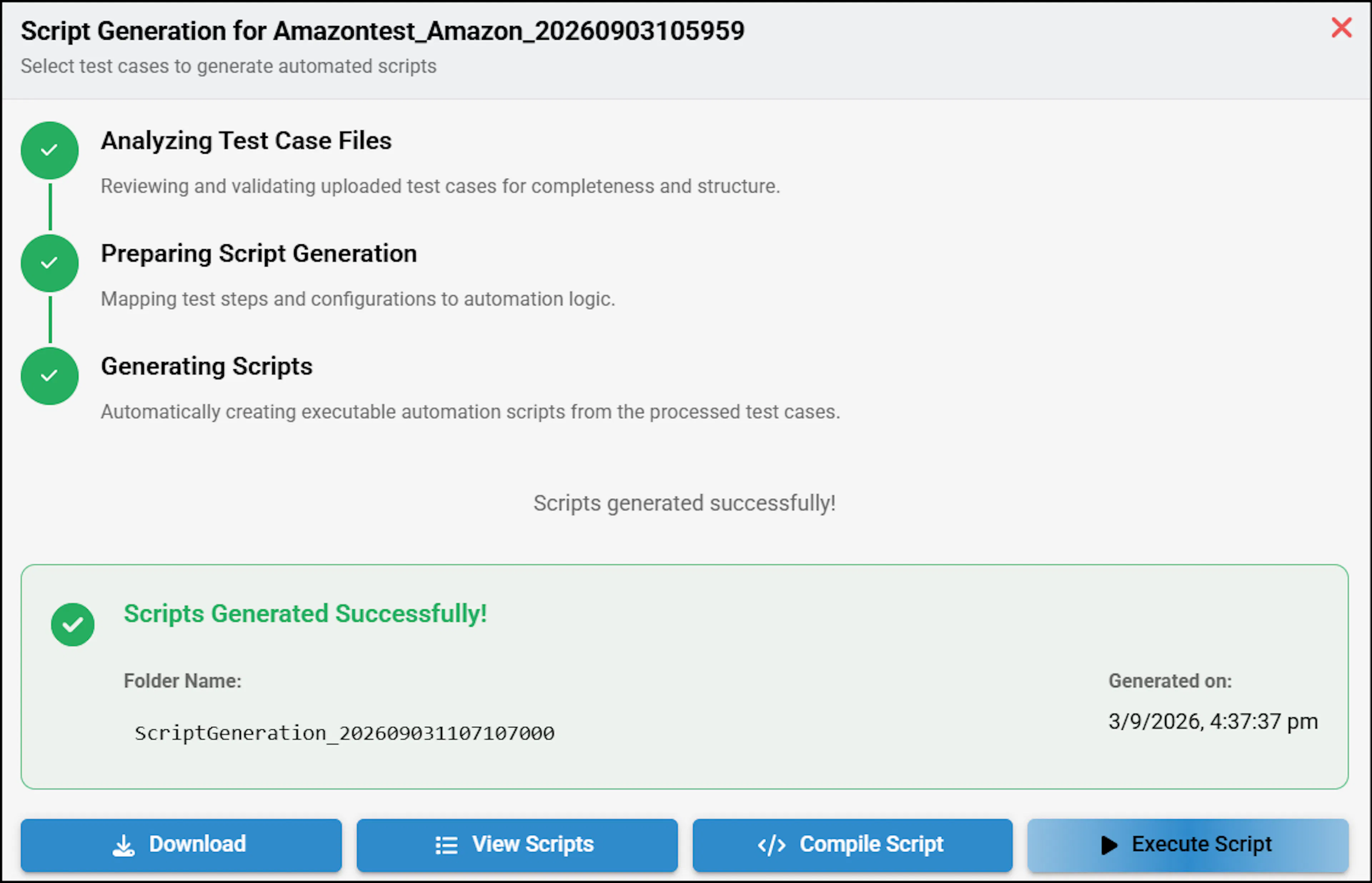Viewport: 1372px width, 883px height.
Task: Run the Execute Script button
Action: (x=1187, y=844)
